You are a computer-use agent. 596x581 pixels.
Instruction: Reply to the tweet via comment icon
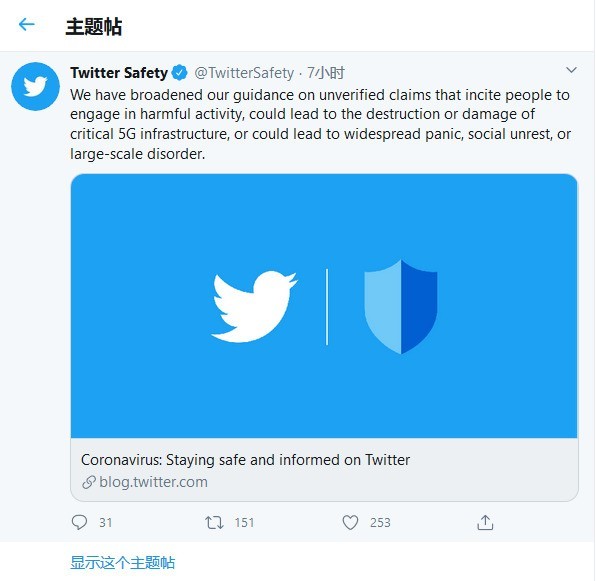point(79,522)
